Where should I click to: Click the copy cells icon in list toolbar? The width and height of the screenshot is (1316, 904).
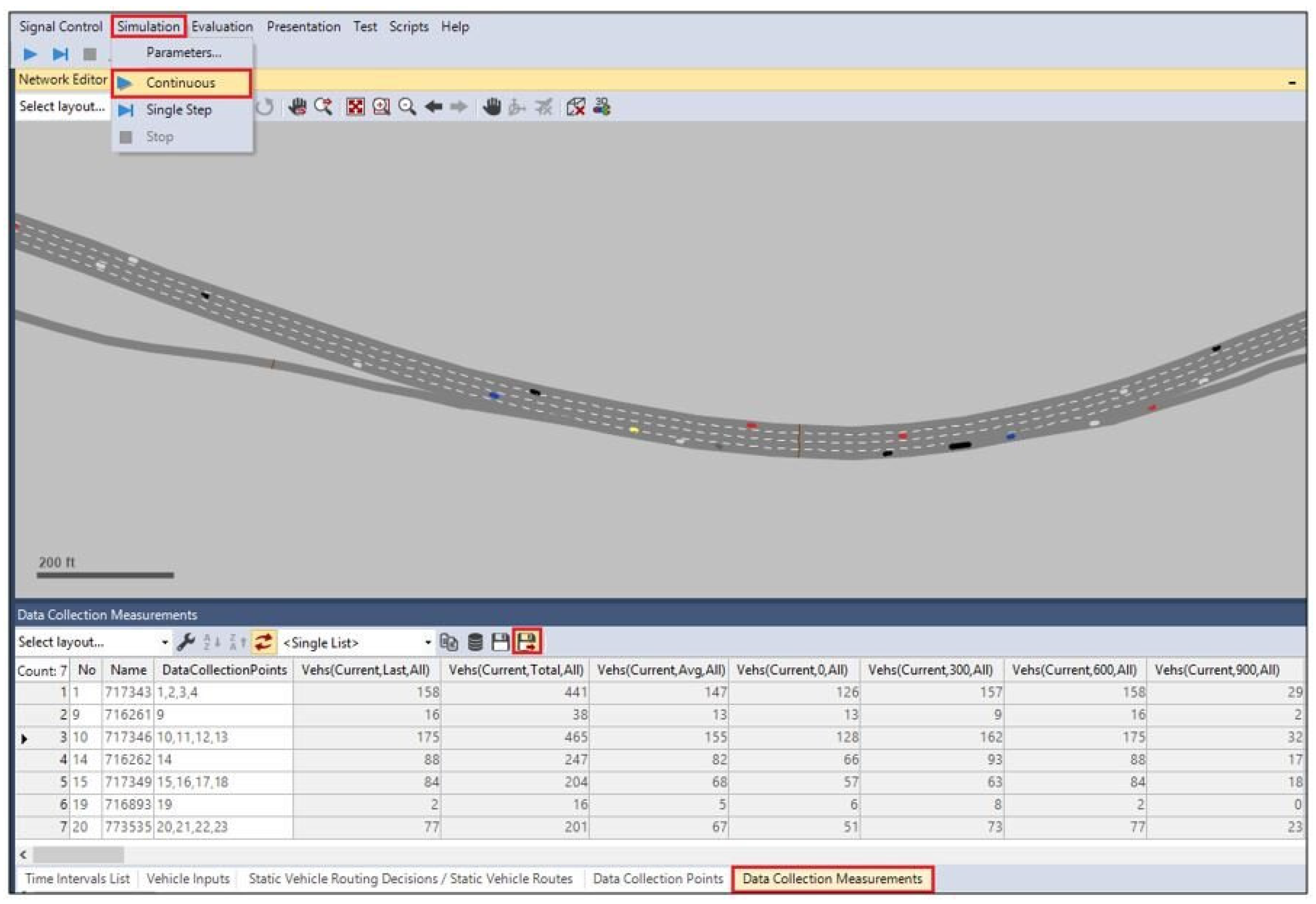[x=449, y=642]
